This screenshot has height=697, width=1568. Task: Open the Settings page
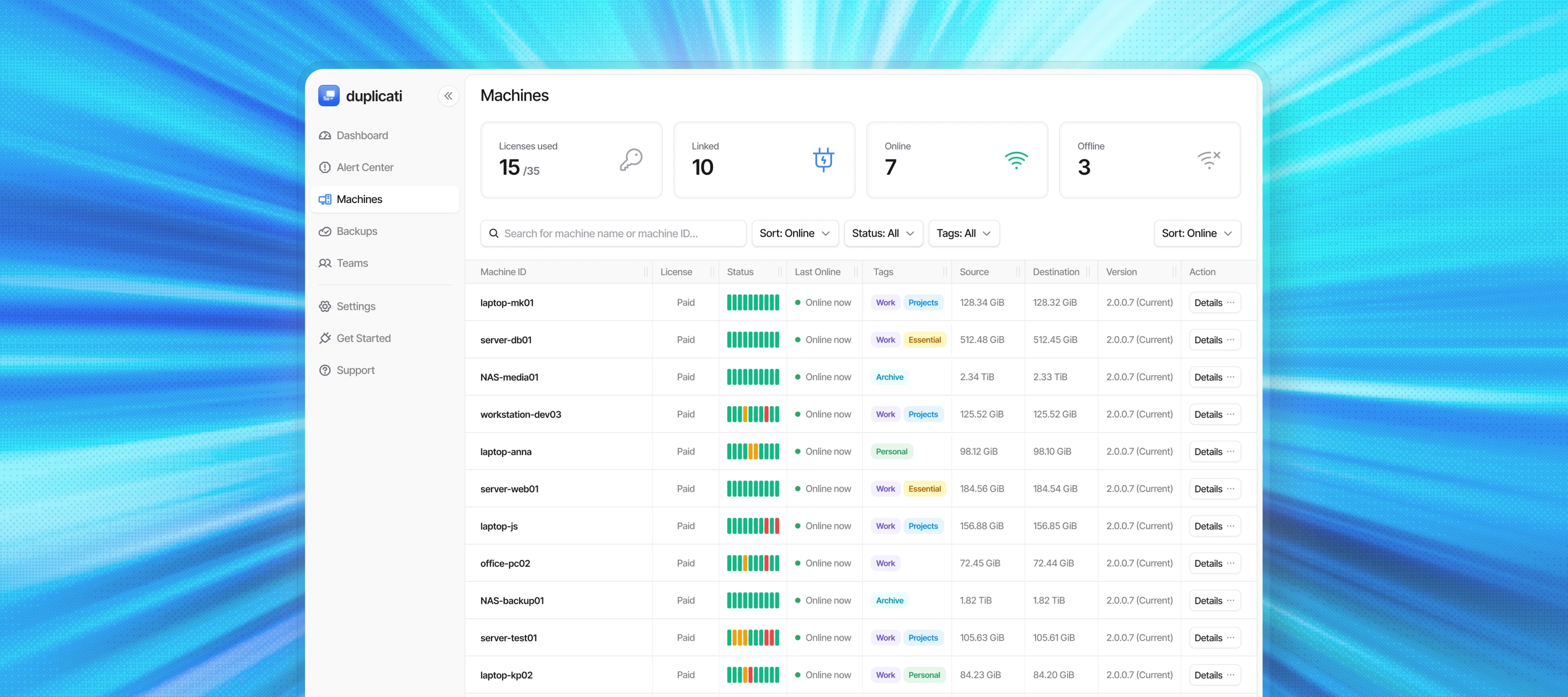tap(355, 306)
